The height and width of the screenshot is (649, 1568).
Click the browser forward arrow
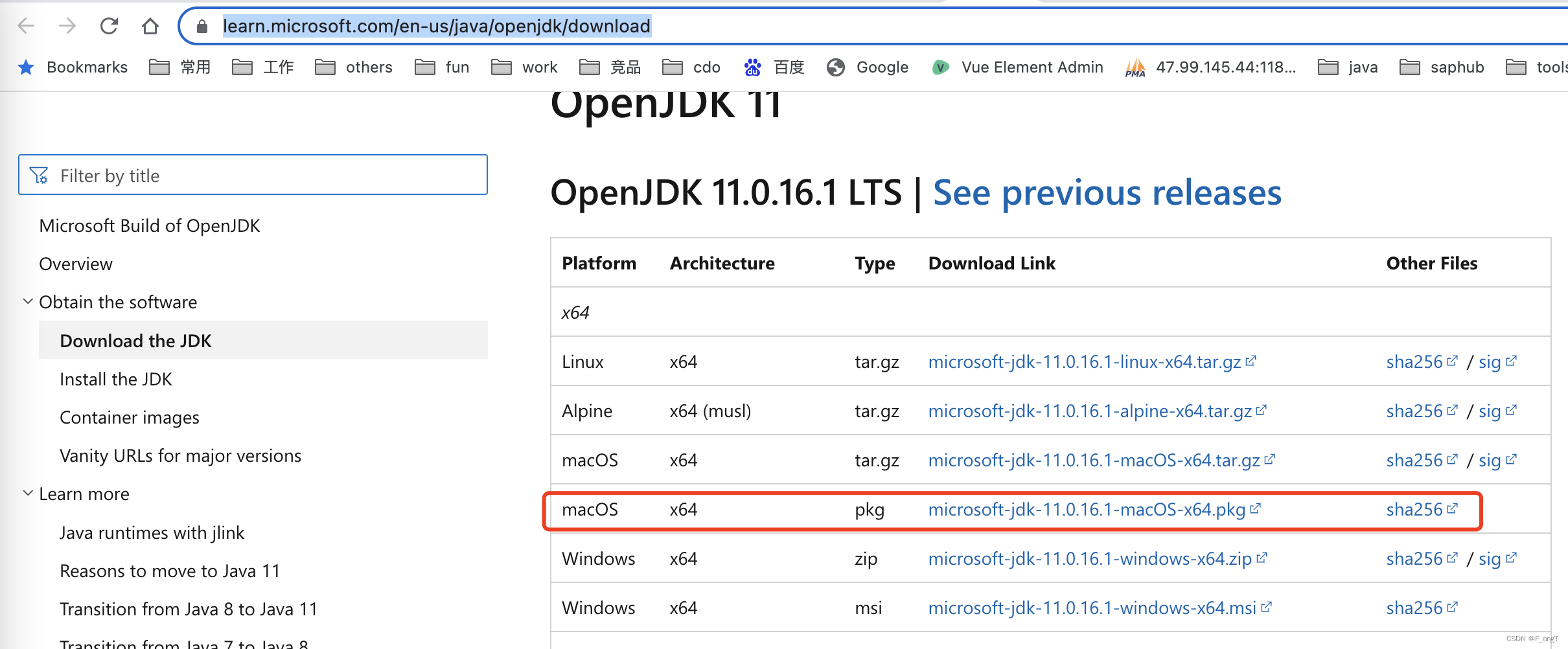[67, 26]
